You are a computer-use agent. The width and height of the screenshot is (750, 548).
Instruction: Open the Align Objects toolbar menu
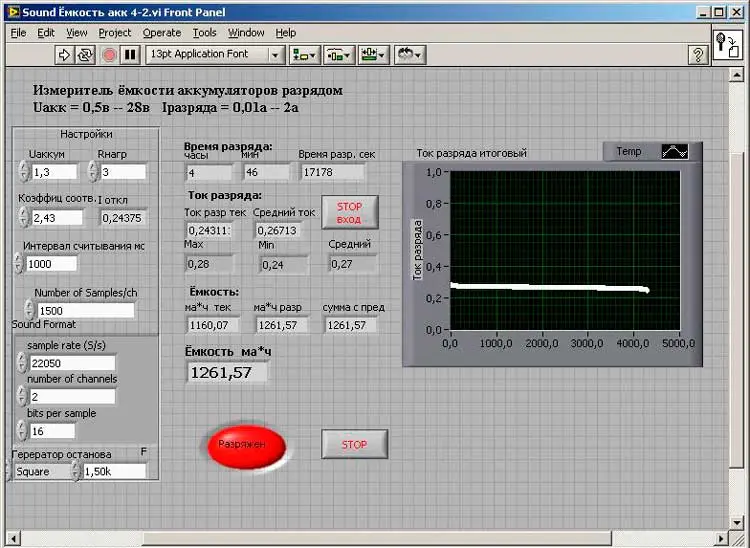point(305,55)
